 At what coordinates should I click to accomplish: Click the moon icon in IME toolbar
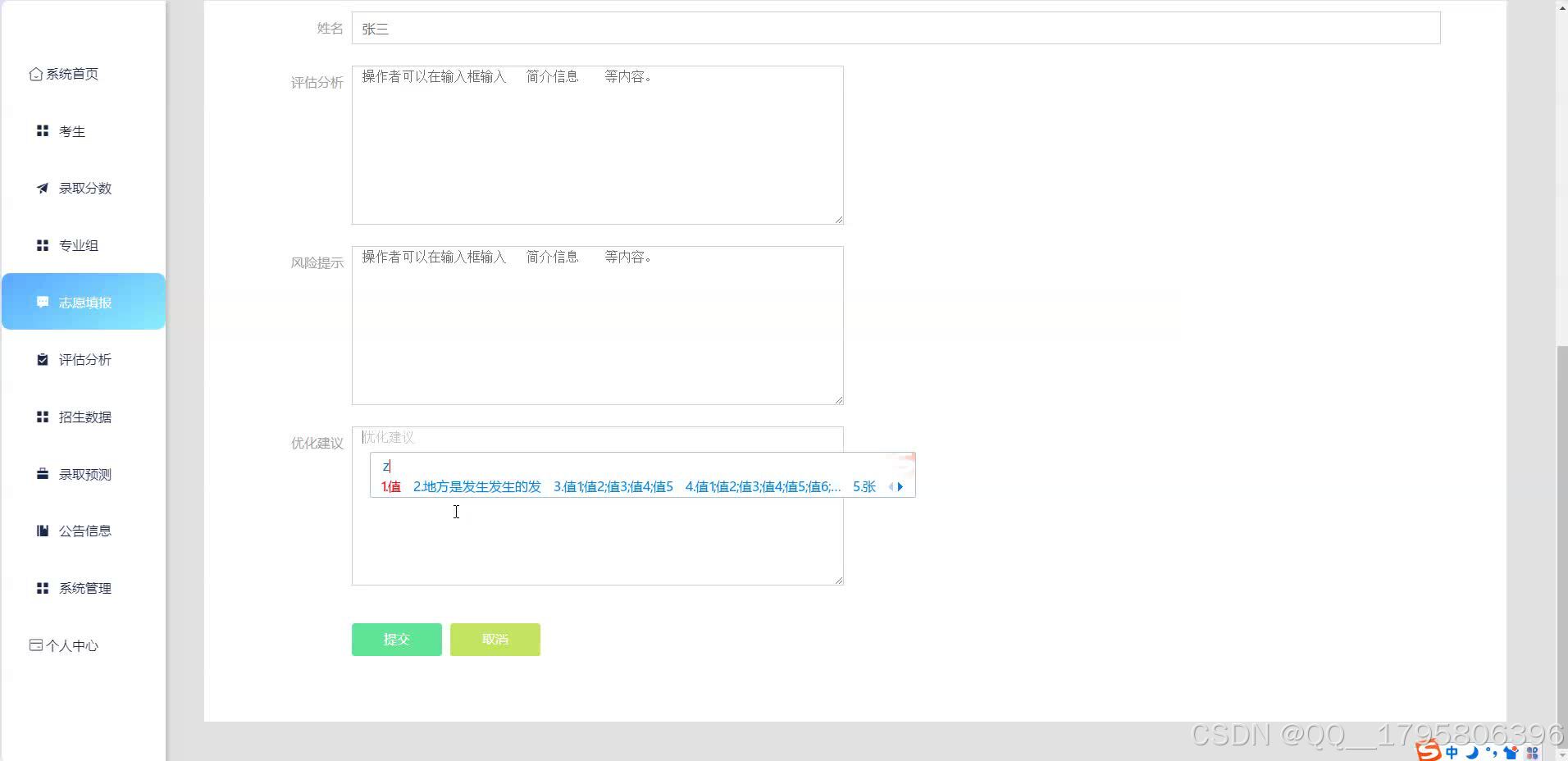tap(1472, 752)
